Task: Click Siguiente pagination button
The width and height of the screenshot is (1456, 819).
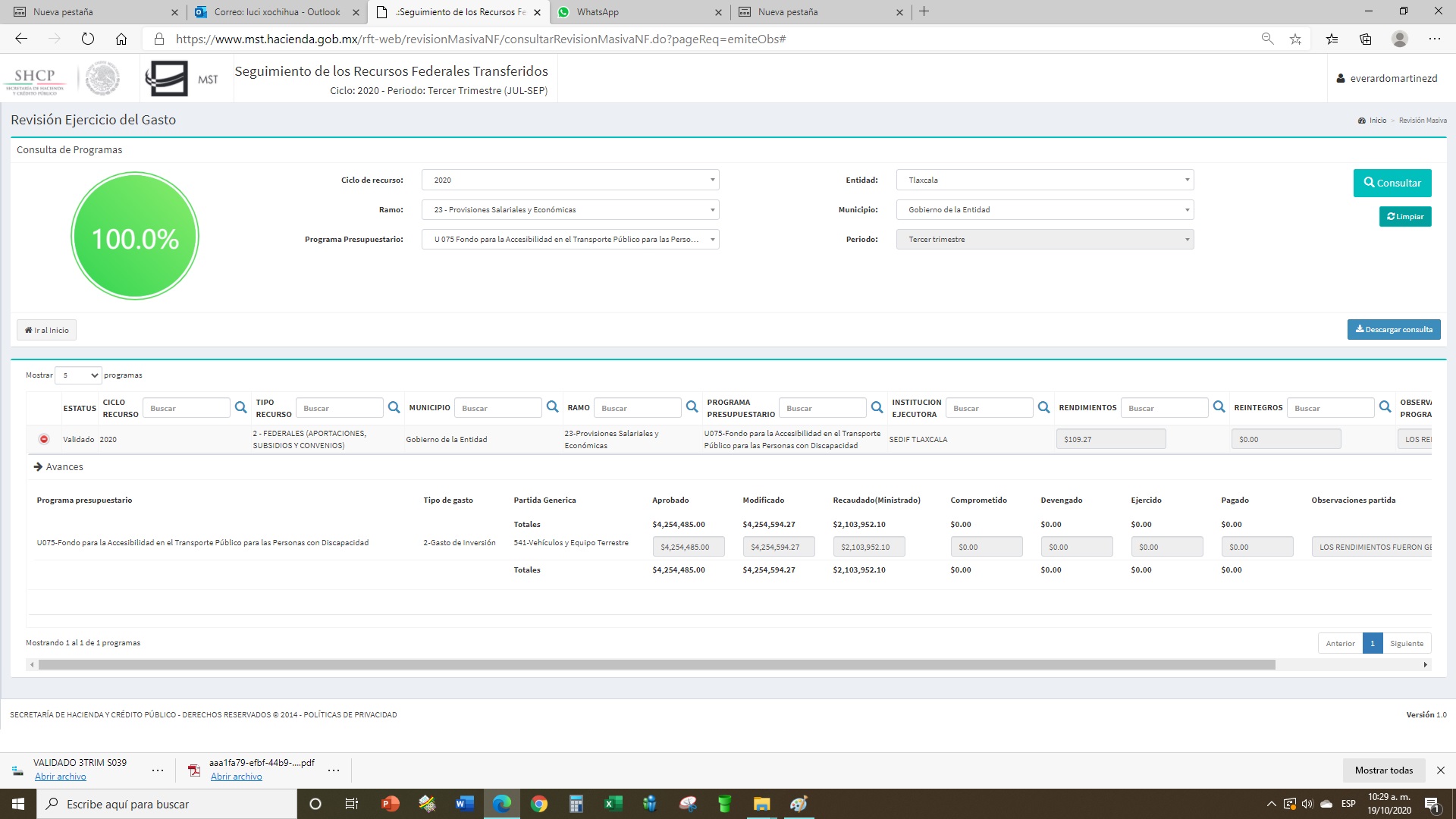Action: point(1407,643)
